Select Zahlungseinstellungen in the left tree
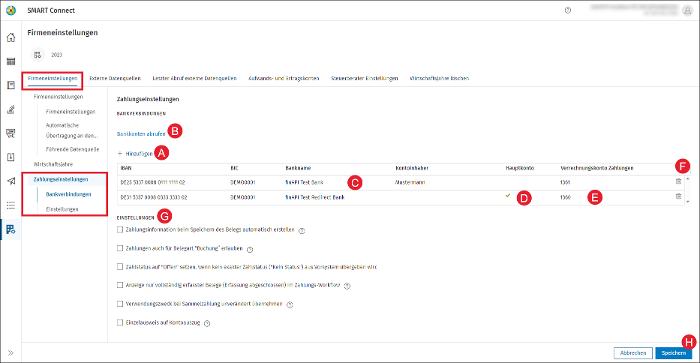The image size is (700, 363). 61,179
